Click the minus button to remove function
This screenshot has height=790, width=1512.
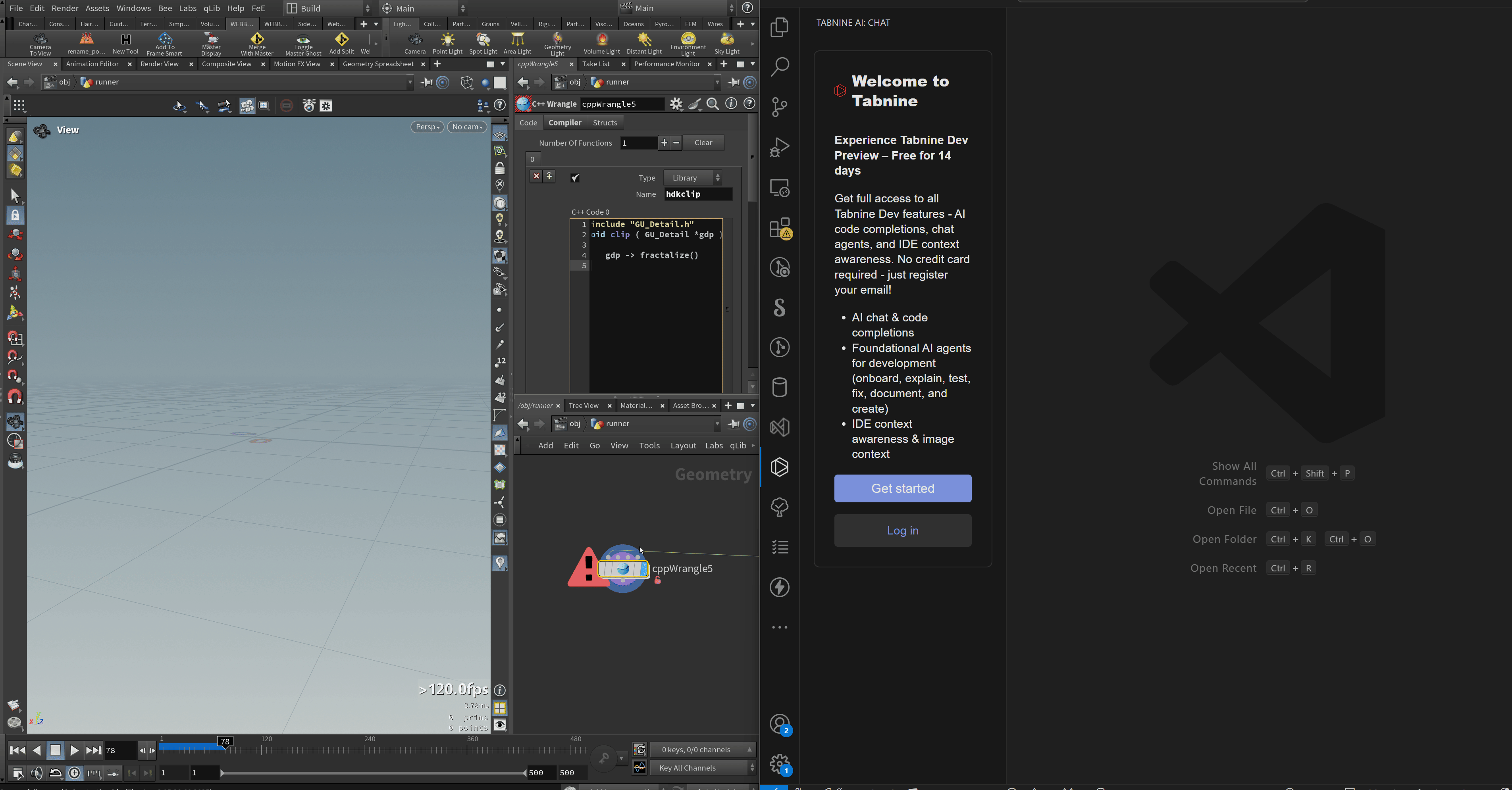(676, 142)
